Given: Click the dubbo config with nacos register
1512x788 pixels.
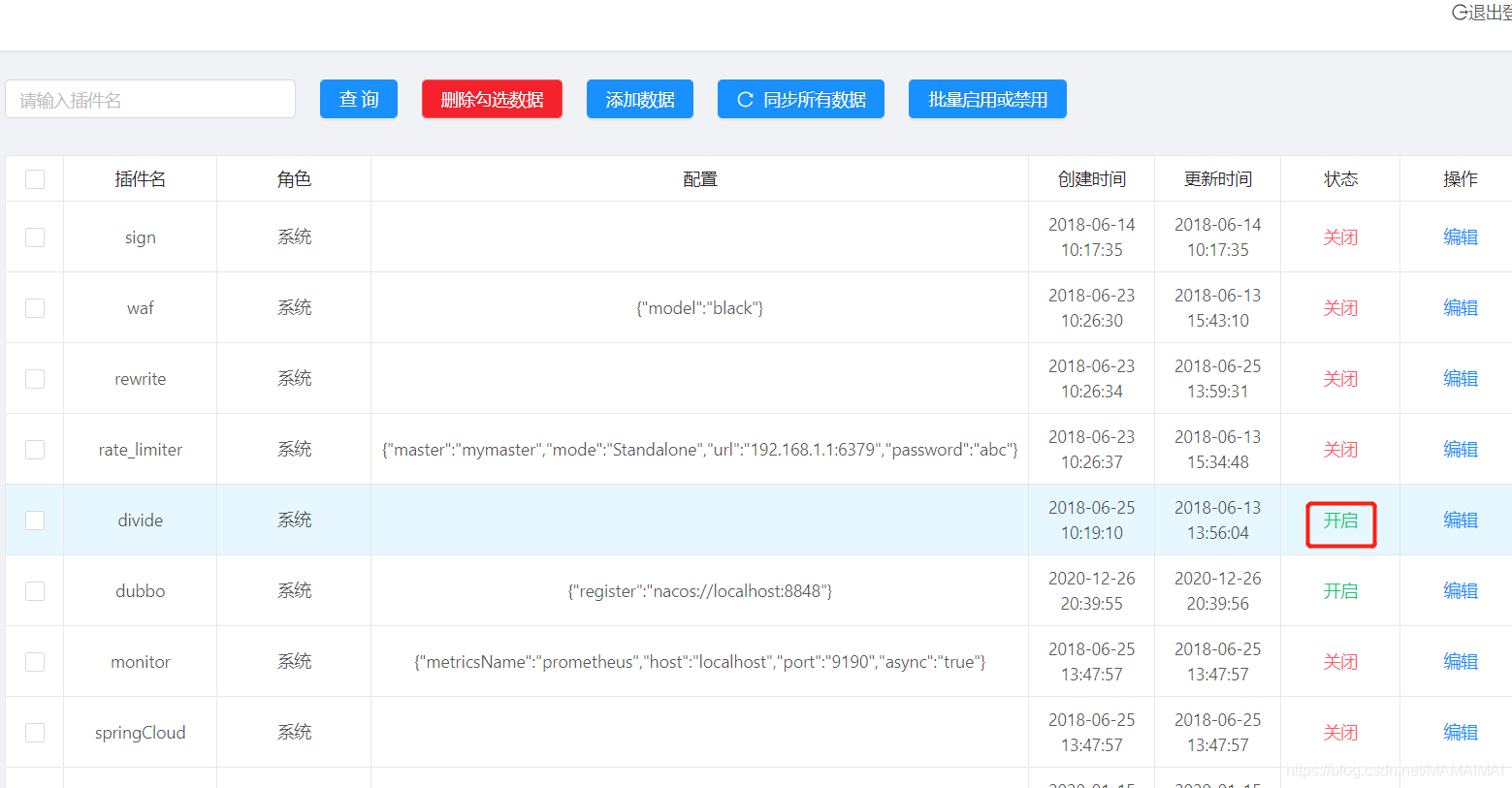Looking at the screenshot, I should click(700, 591).
